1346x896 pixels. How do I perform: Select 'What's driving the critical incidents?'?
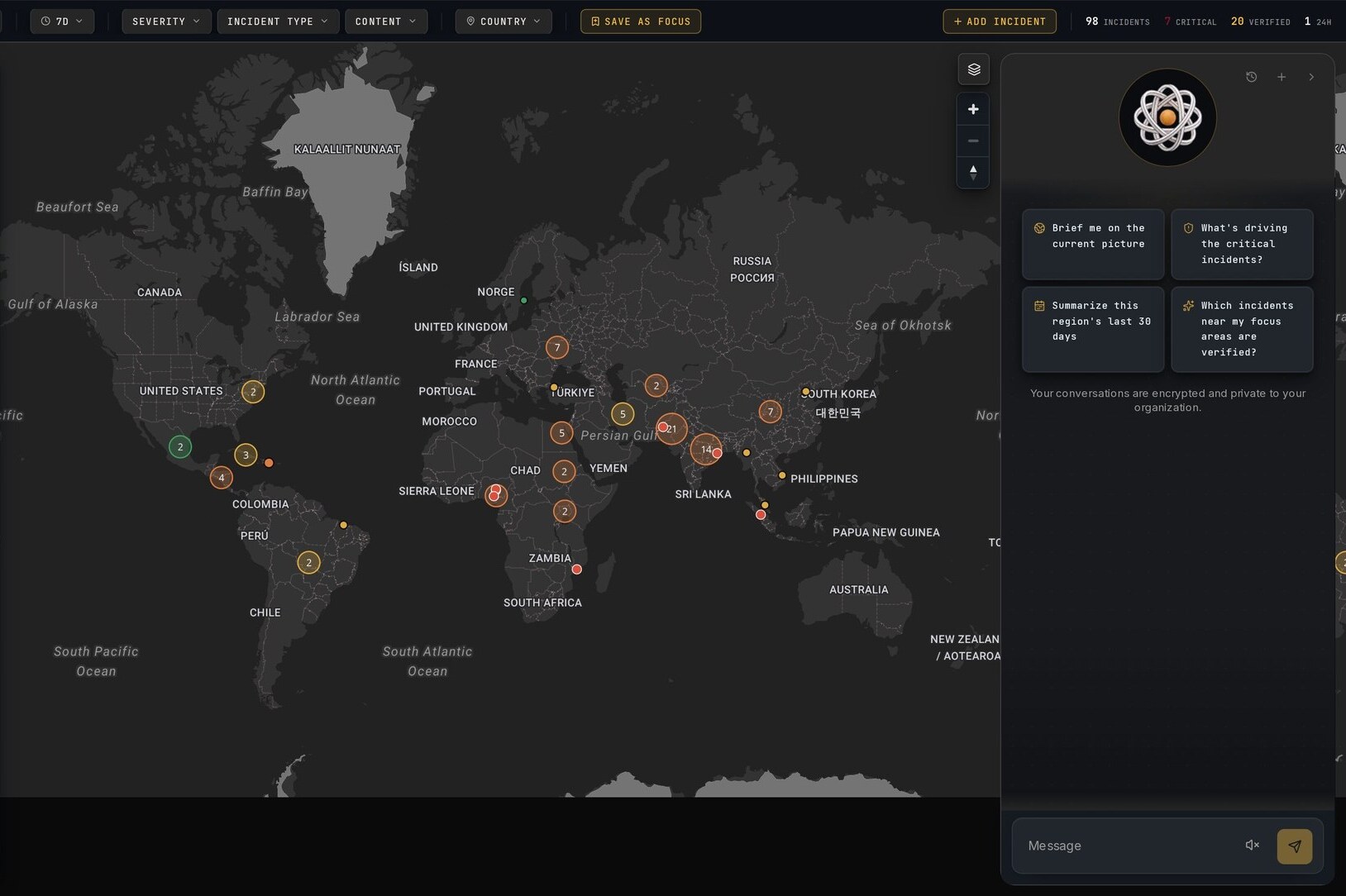pyautogui.click(x=1242, y=244)
